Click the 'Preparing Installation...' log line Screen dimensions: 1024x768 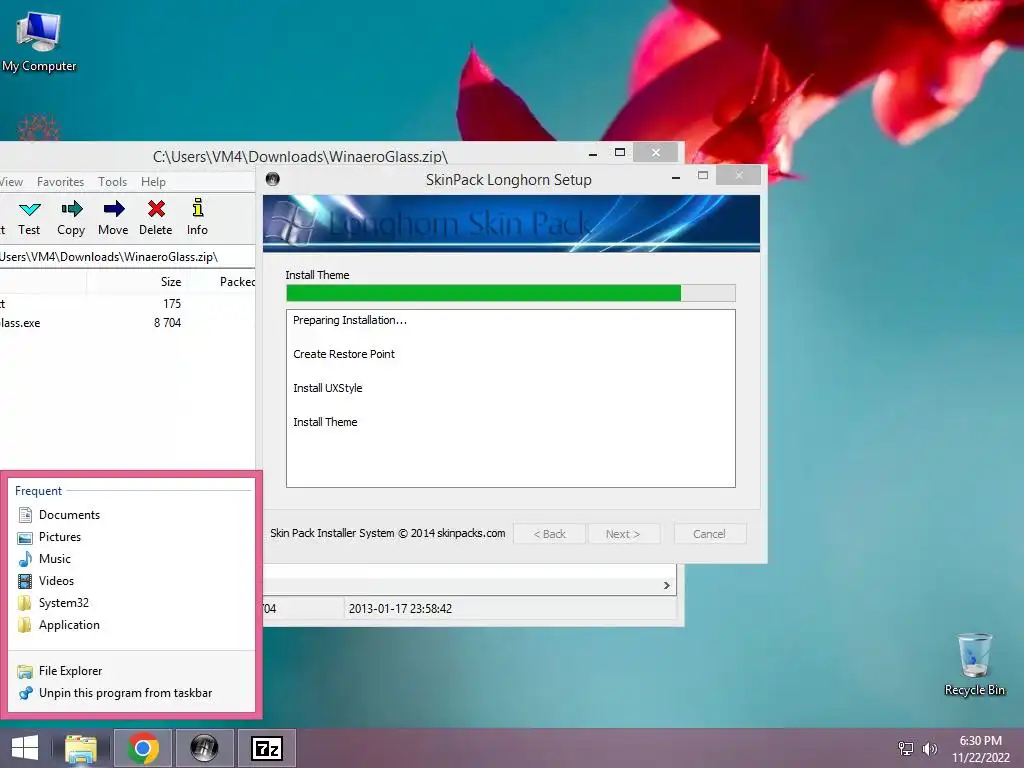tap(349, 320)
